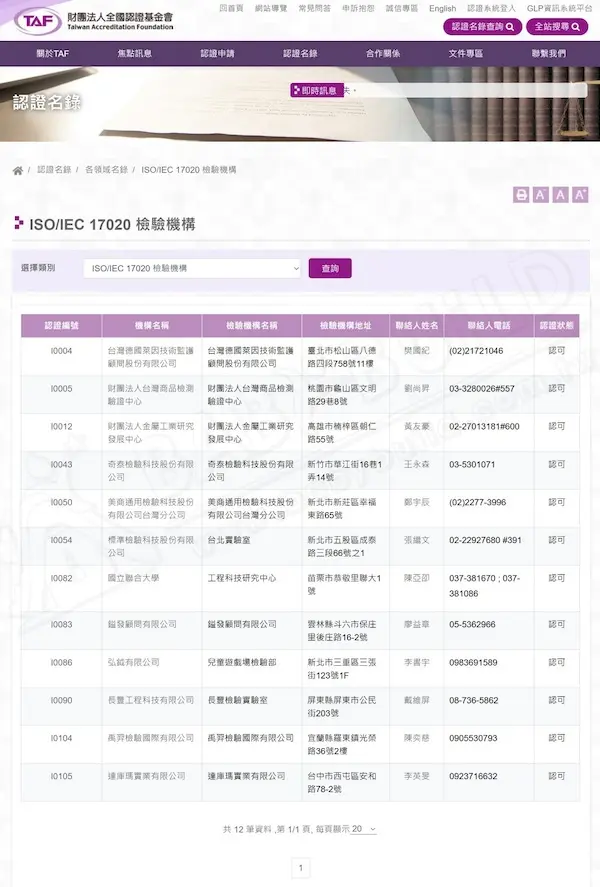Click the 工程科技研究中心 cell
Image resolution: width=600 pixels, height=887 pixels.
[242, 578]
